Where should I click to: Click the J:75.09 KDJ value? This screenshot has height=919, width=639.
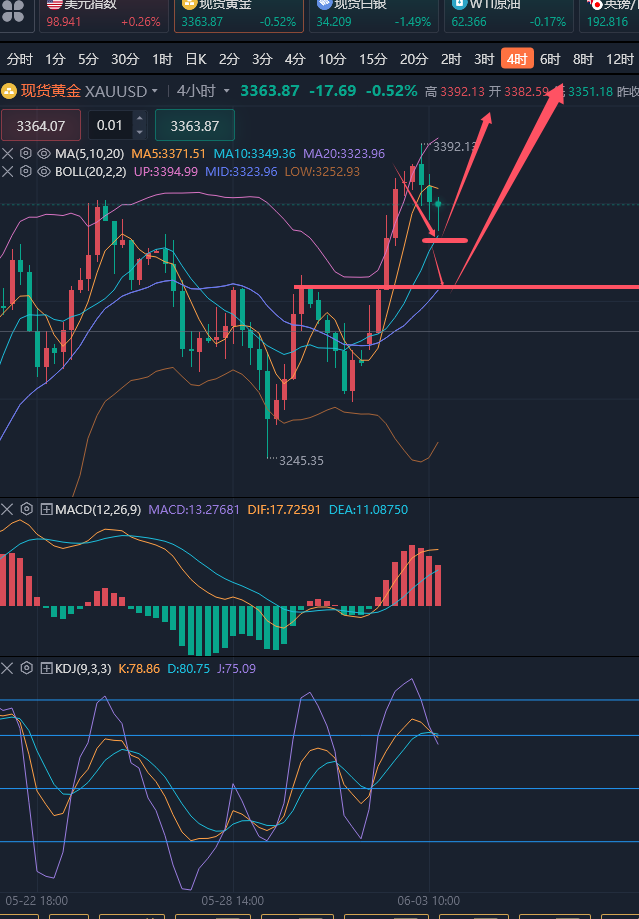tap(236, 668)
